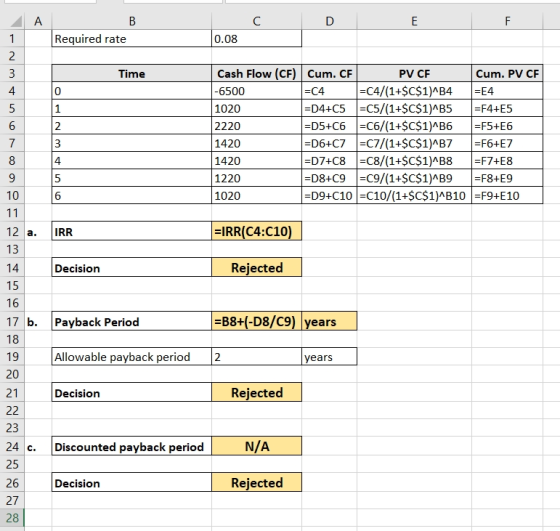Select the cell with formula =D9+C10

click(x=329, y=195)
